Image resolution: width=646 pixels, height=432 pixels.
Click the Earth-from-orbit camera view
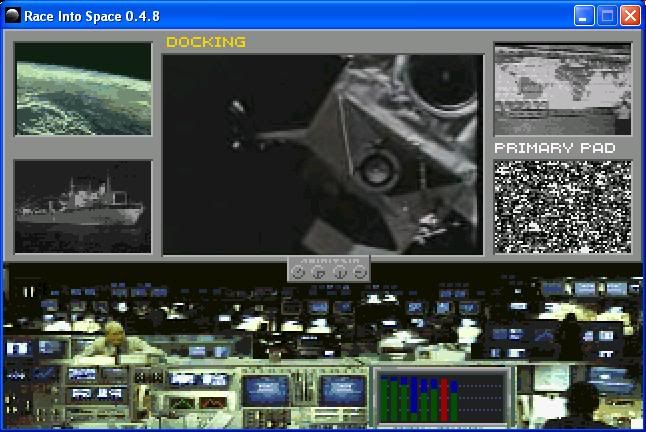(x=83, y=89)
